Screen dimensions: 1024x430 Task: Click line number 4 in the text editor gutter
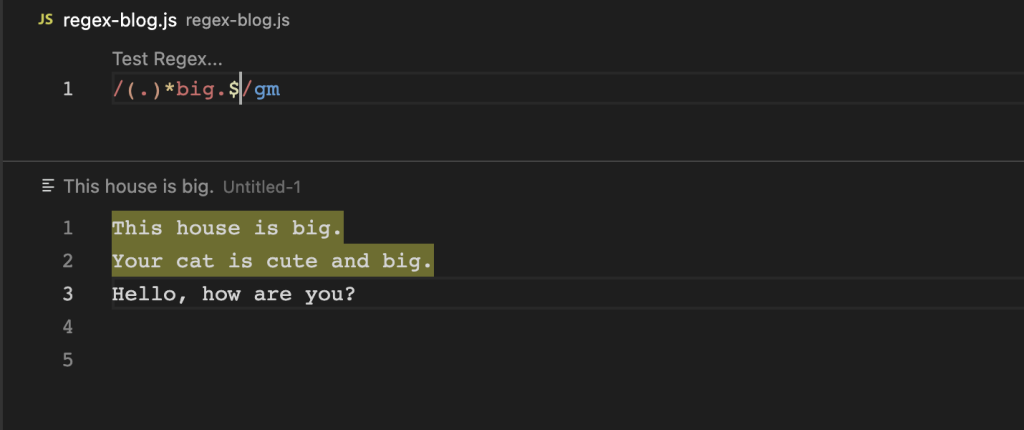pos(67,327)
